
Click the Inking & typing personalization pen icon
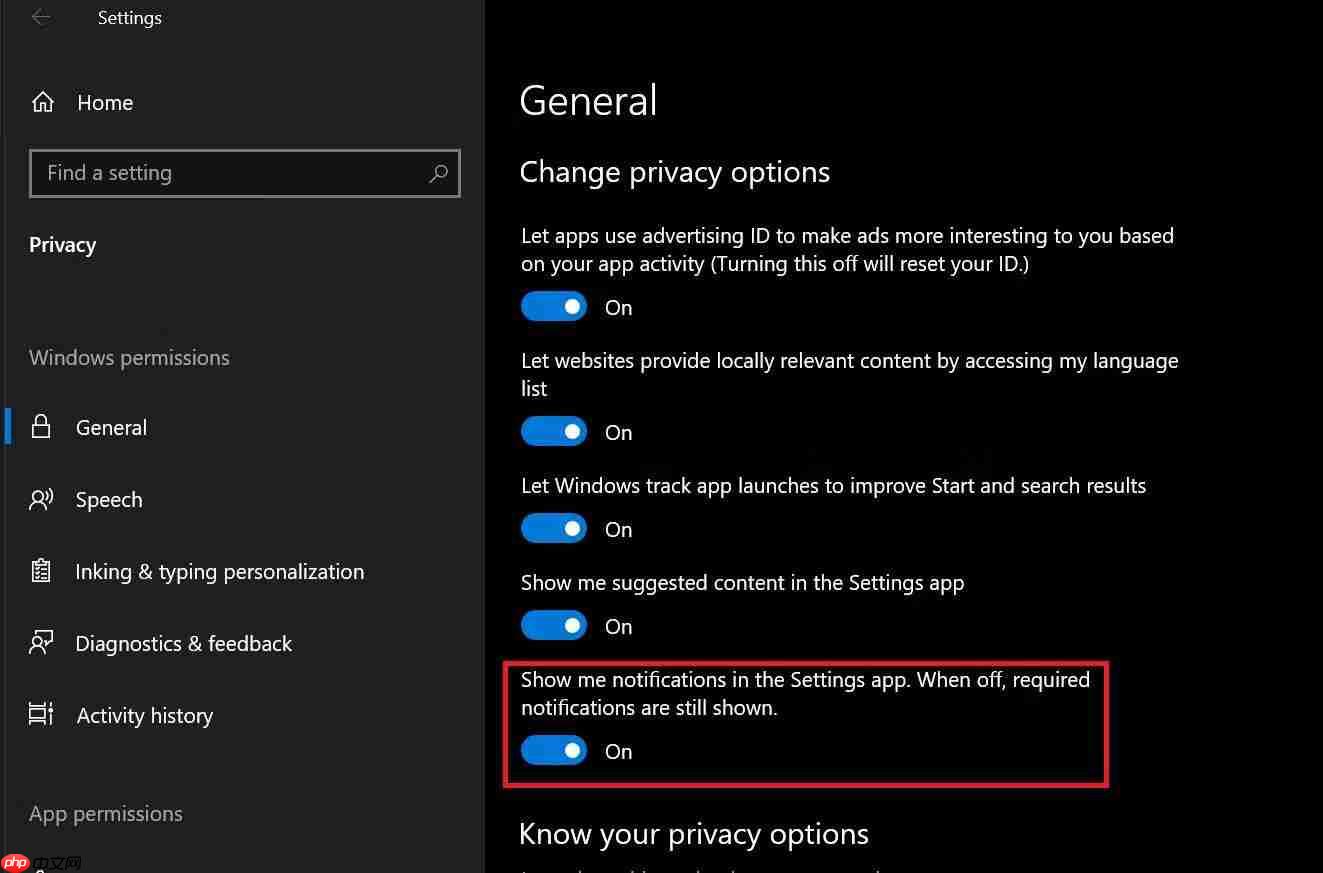click(41, 570)
